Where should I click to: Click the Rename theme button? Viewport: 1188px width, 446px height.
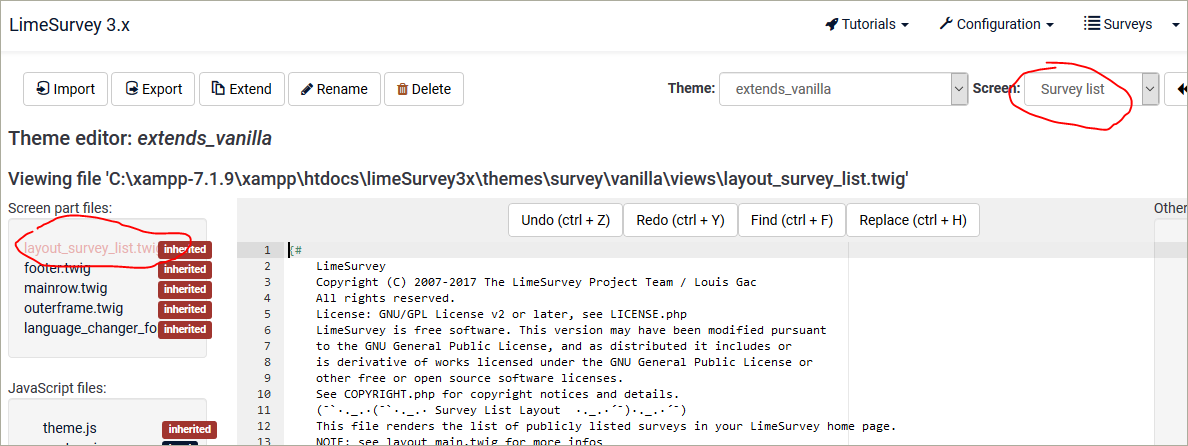[x=334, y=88]
